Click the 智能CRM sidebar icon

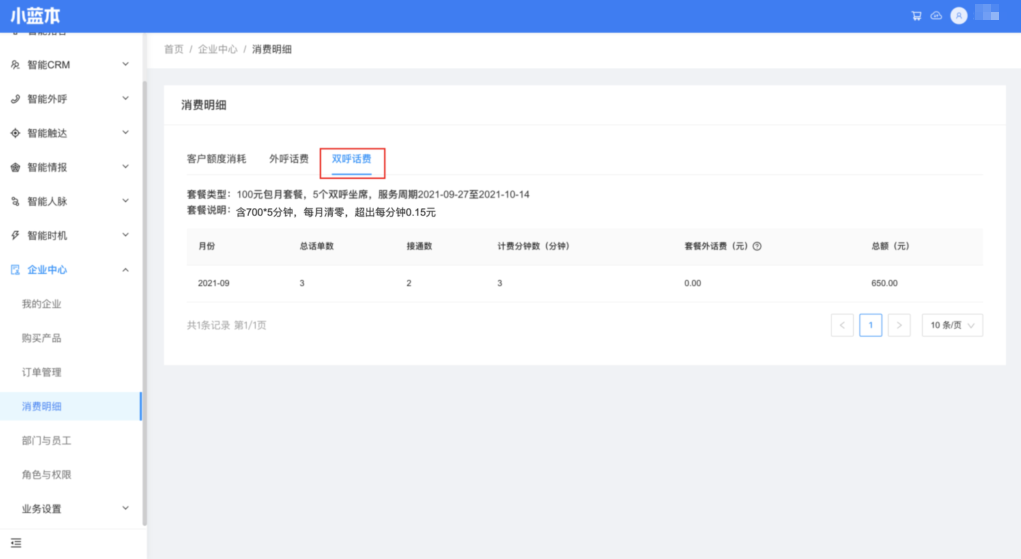click(x=15, y=65)
